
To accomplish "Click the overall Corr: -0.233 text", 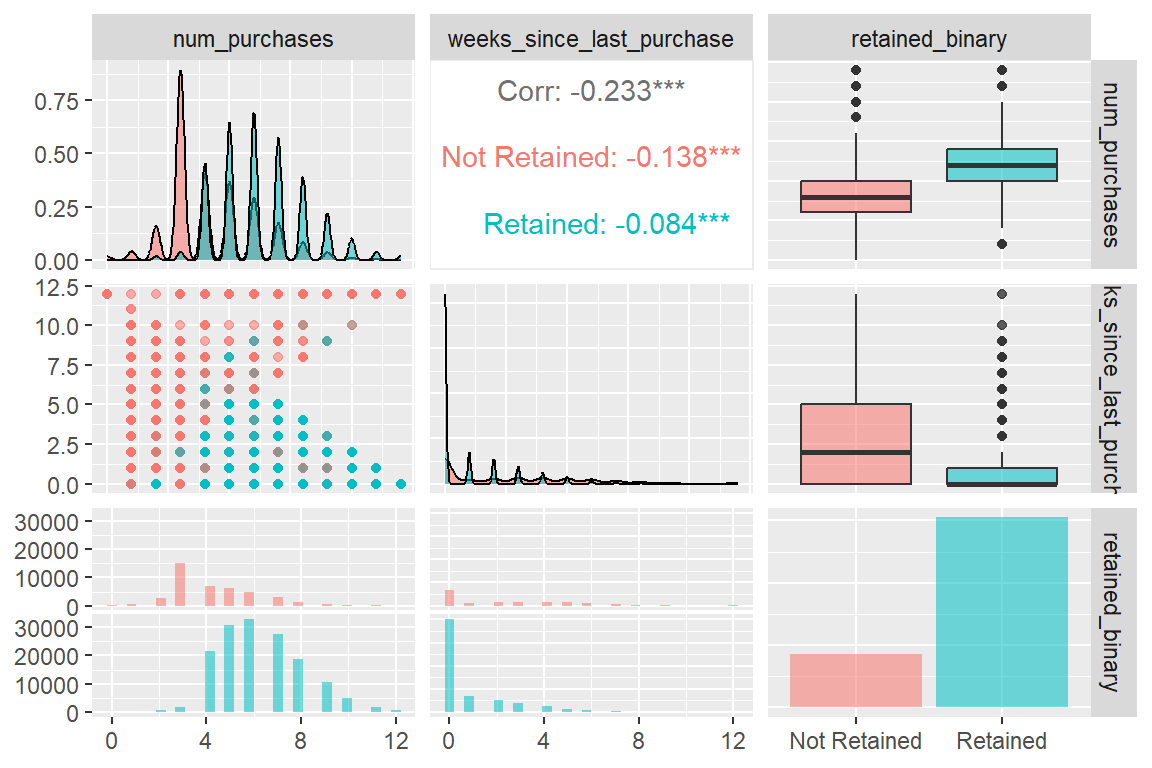I will click(591, 92).
